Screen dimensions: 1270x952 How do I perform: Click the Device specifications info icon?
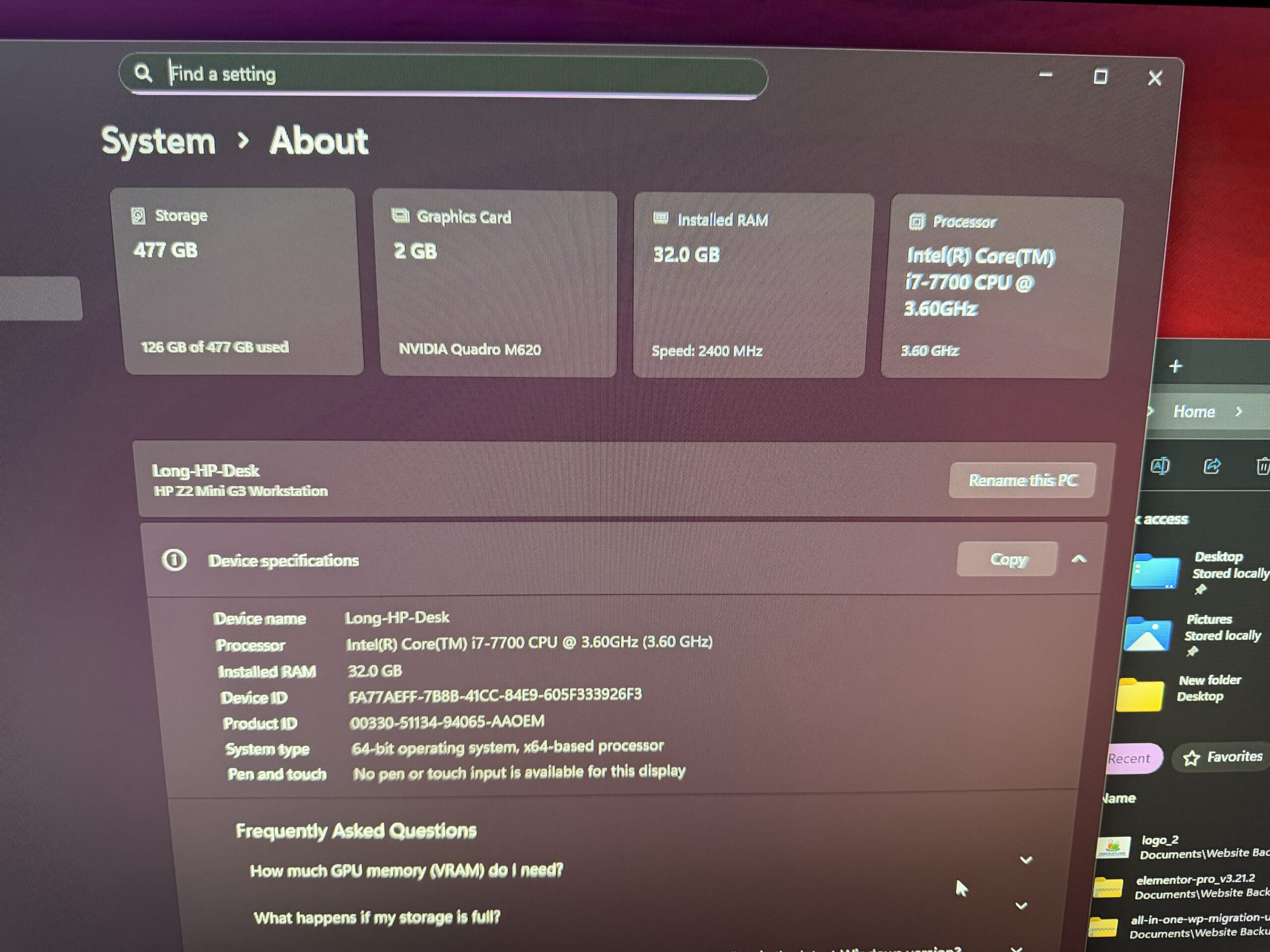[x=174, y=559]
